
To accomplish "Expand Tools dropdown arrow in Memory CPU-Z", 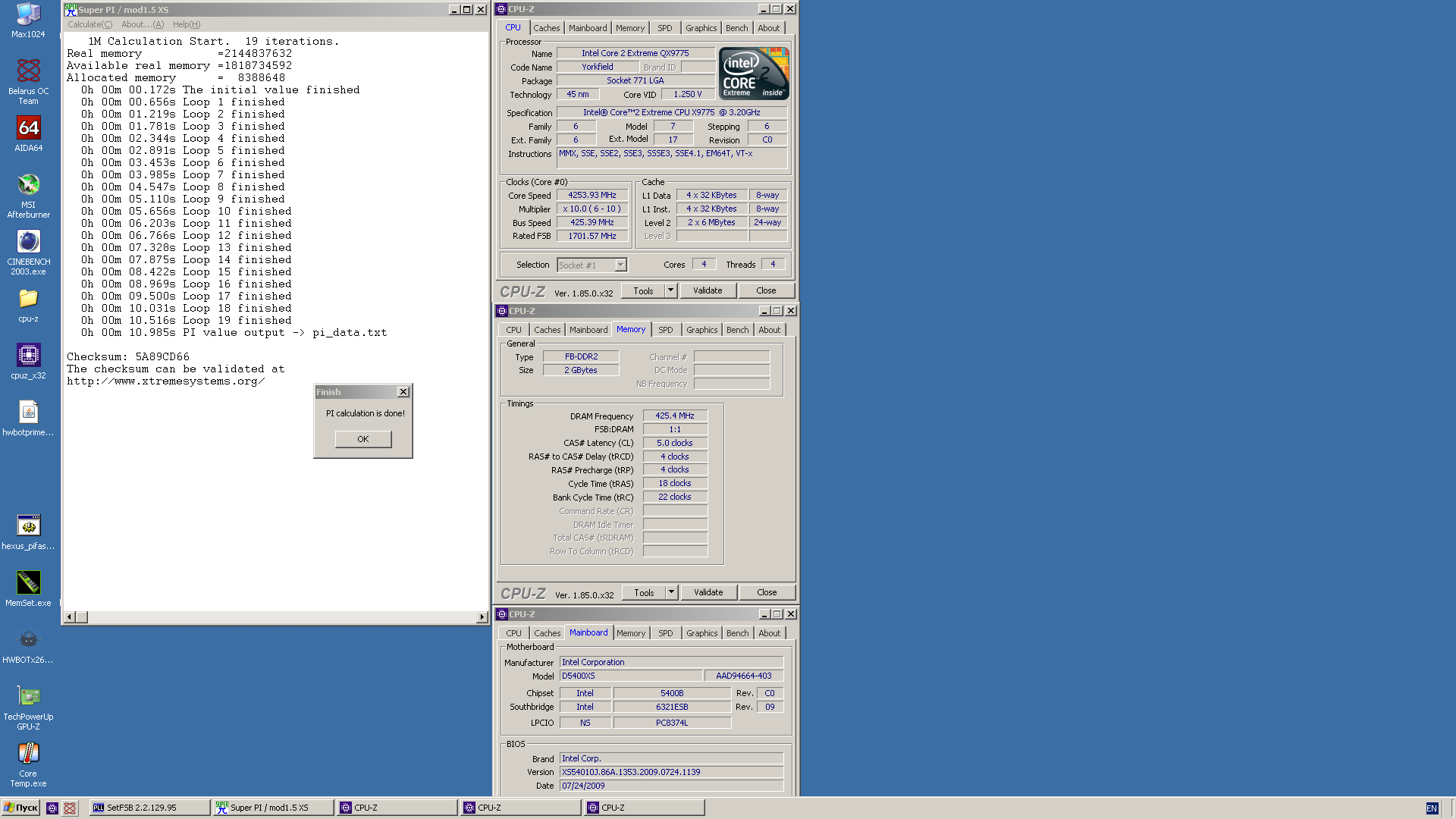I will click(x=671, y=592).
